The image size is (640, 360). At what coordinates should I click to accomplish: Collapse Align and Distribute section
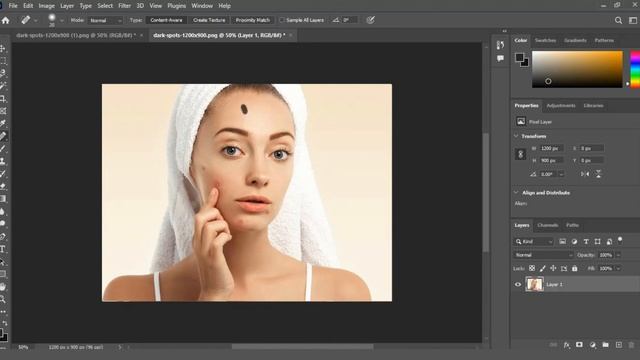pyautogui.click(x=516, y=192)
